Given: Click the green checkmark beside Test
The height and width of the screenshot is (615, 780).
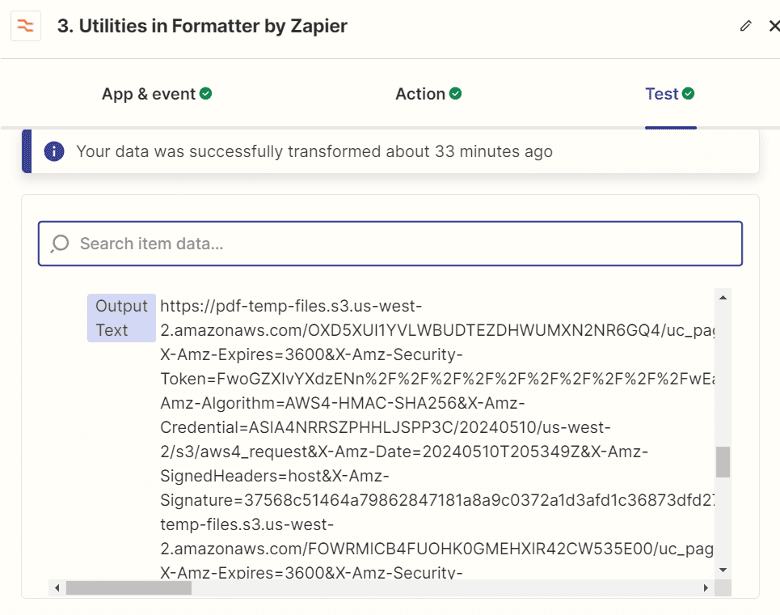Looking at the screenshot, I should pos(688,94).
